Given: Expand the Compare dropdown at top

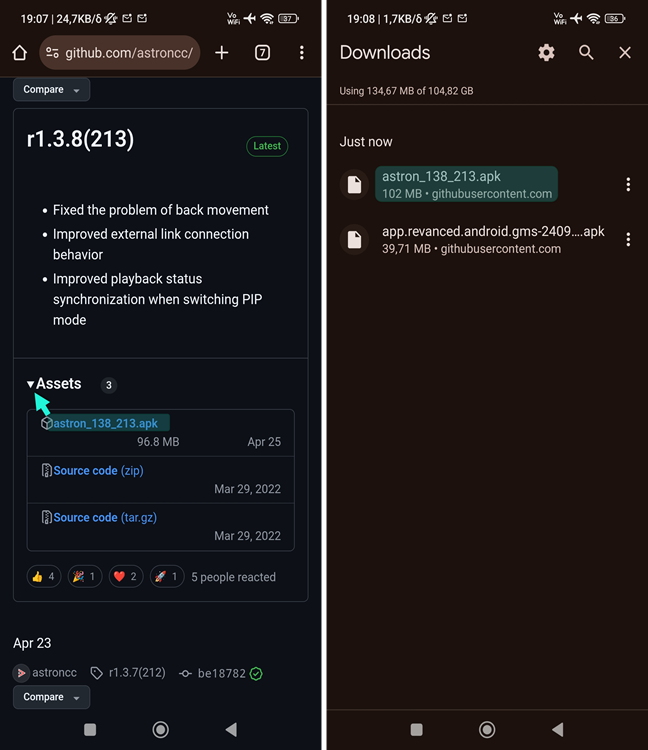Looking at the screenshot, I should pos(51,89).
